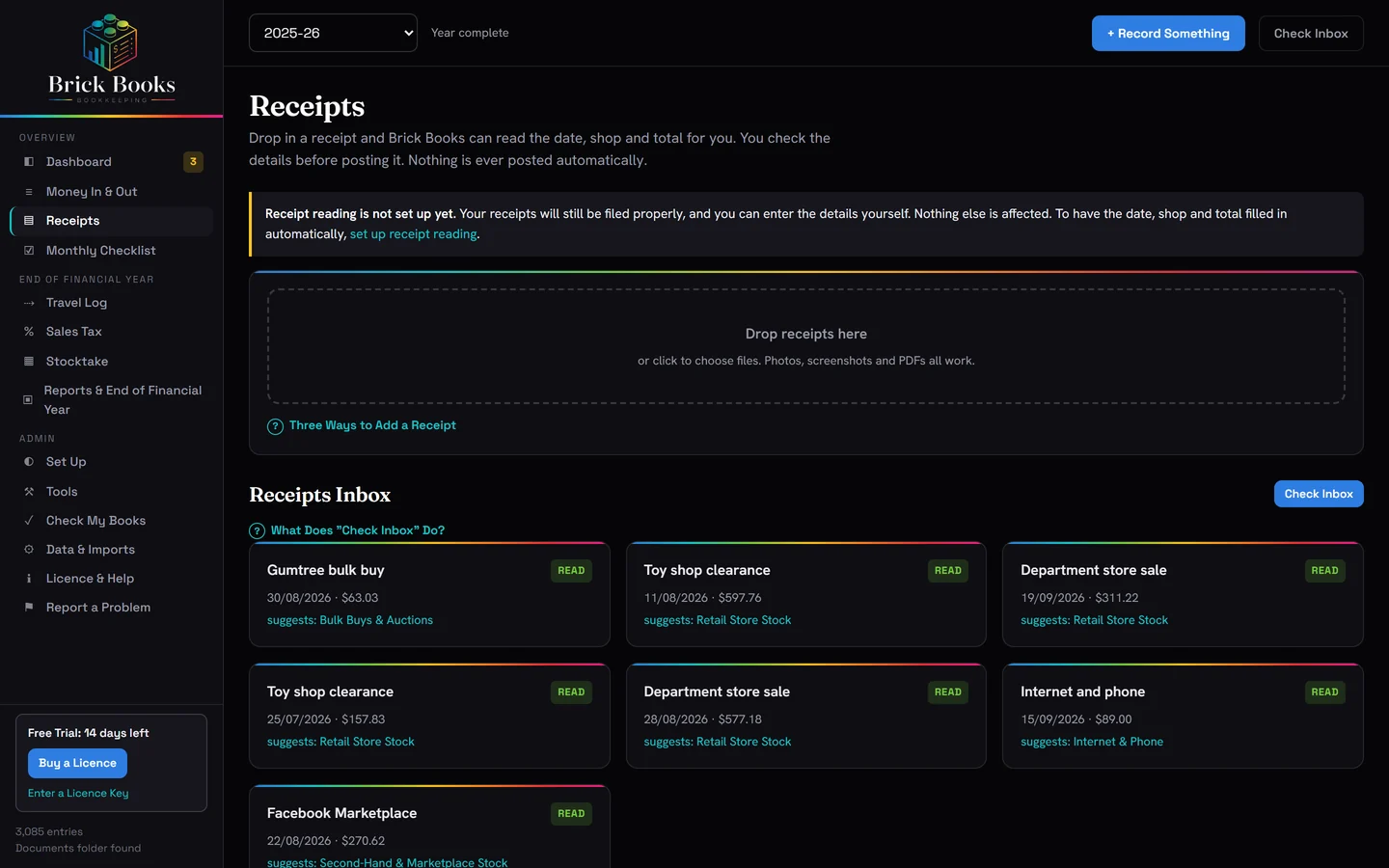Click the question mark beside What Does Check Inbox Do
1389x868 pixels.
pyautogui.click(x=257, y=530)
